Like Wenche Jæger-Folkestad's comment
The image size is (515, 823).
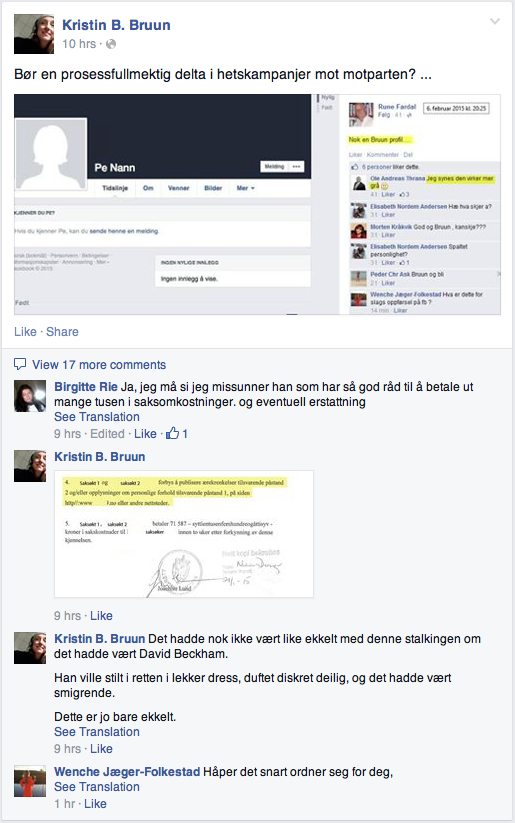click(95, 804)
